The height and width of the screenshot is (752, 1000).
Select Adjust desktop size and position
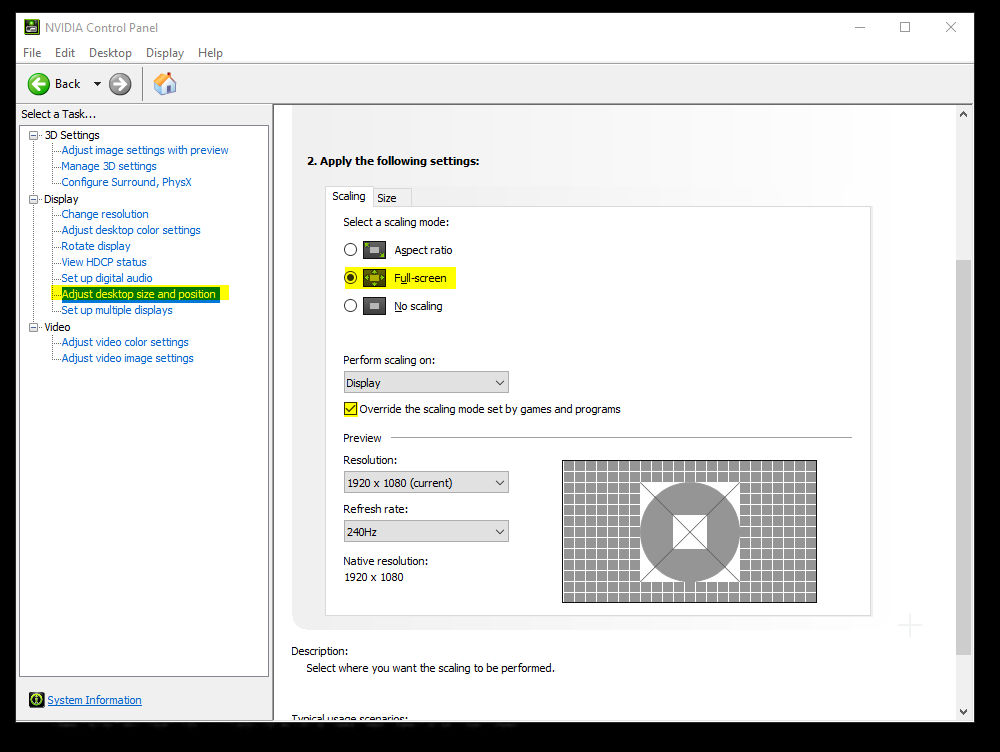pos(138,294)
